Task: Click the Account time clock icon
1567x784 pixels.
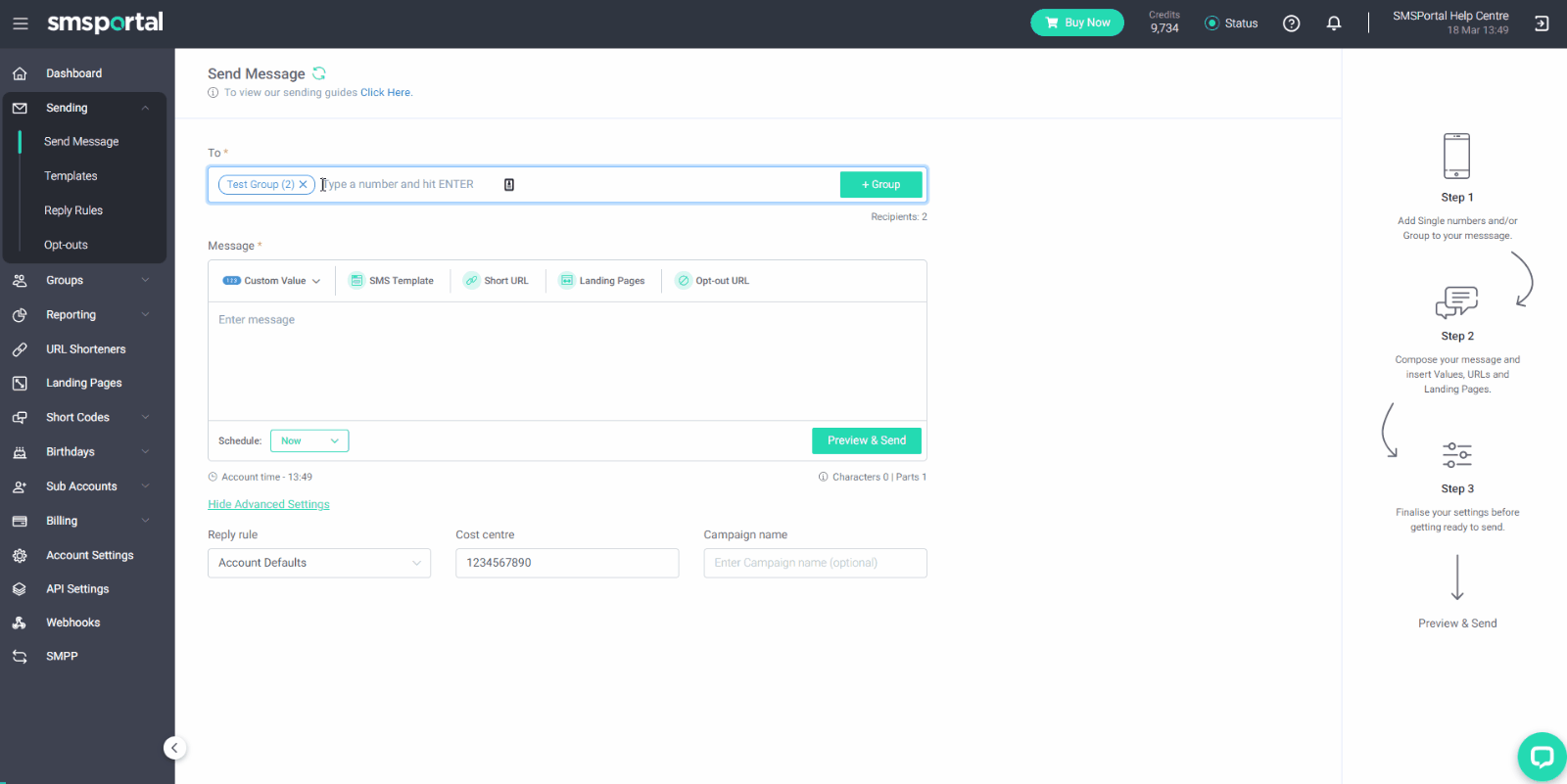Action: click(x=213, y=478)
